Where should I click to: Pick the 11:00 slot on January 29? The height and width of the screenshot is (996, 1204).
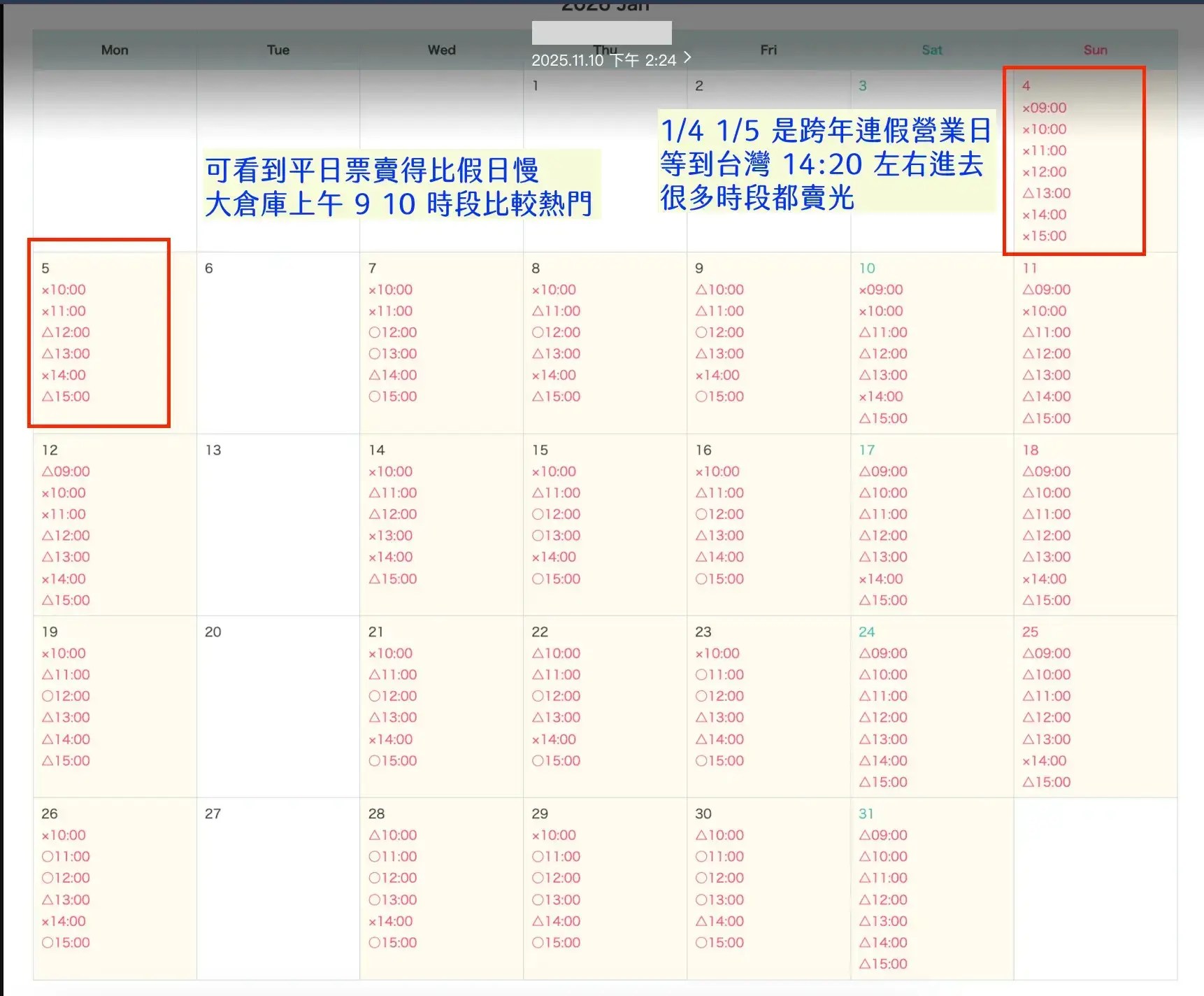[x=557, y=857]
